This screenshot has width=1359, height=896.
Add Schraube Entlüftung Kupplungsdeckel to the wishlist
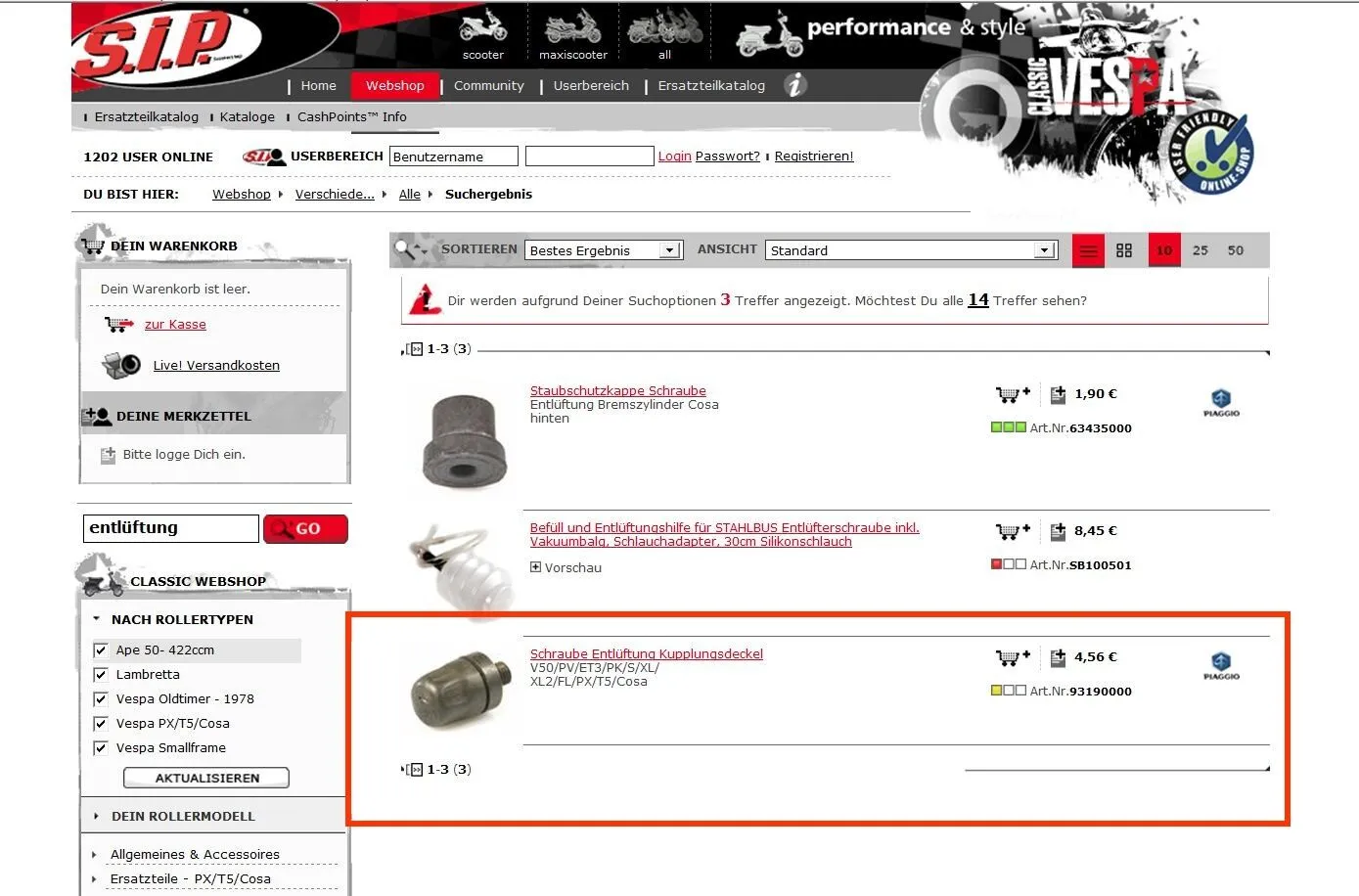(1058, 657)
